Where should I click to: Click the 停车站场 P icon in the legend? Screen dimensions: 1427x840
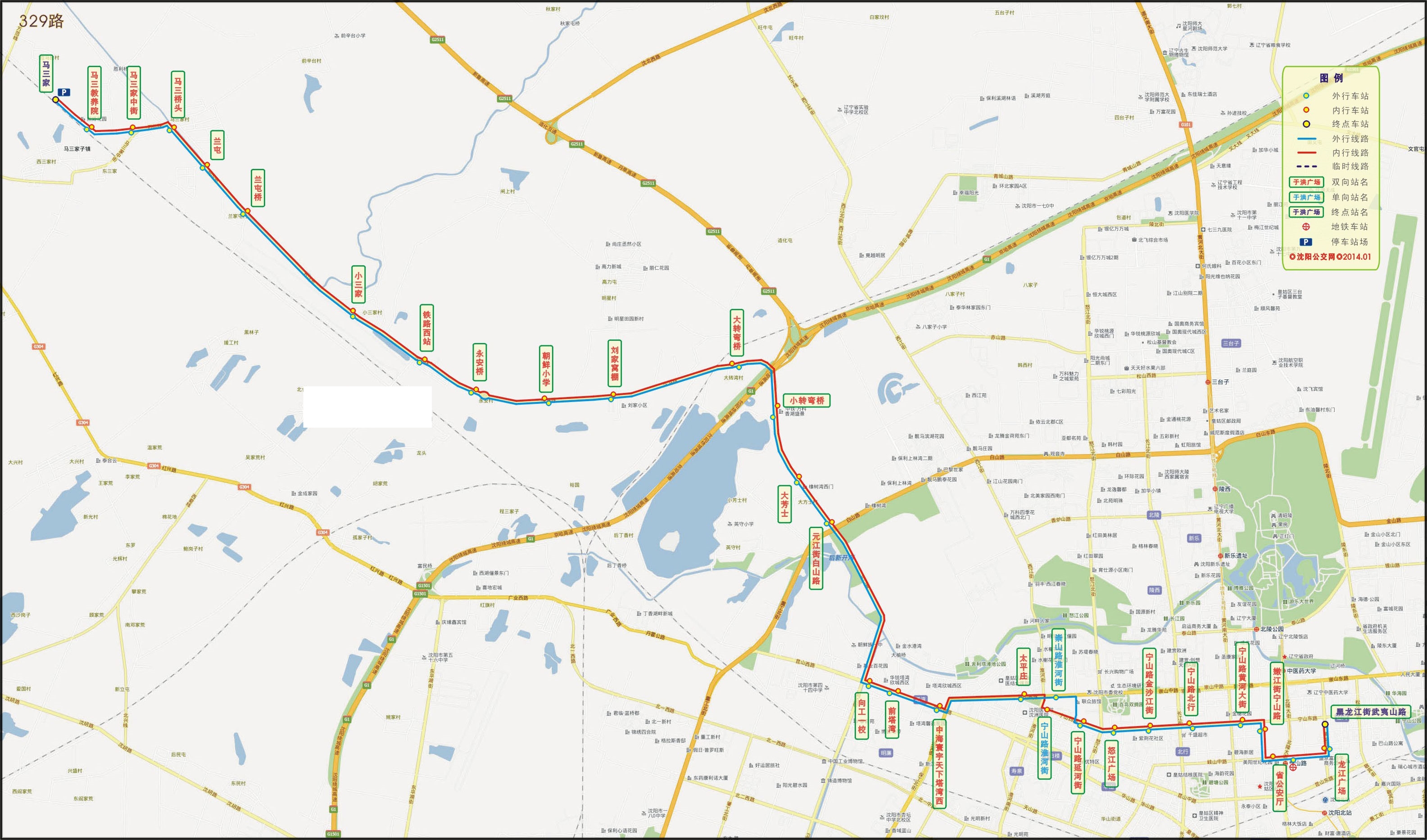pyautogui.click(x=1305, y=242)
